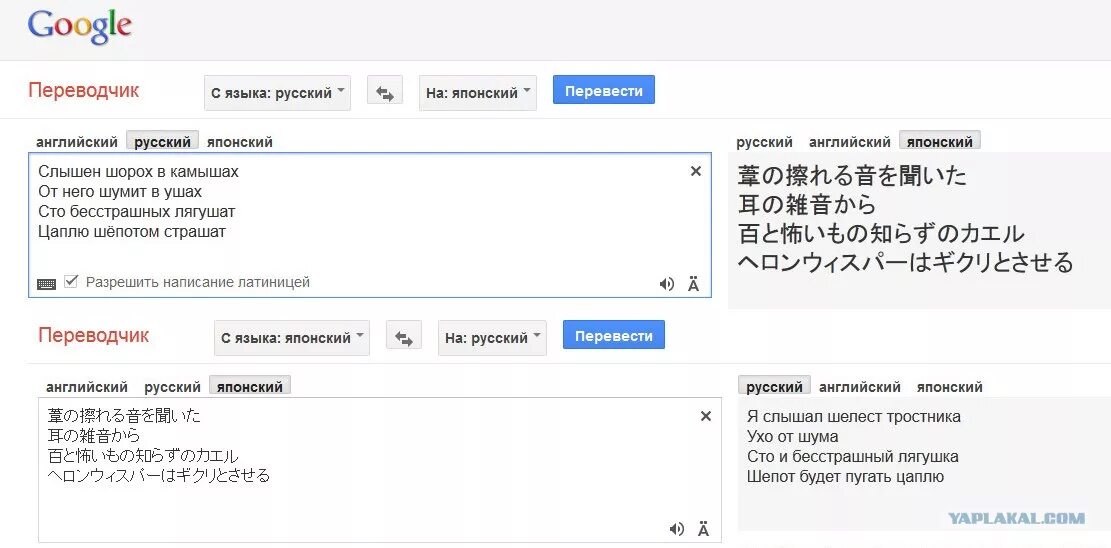The image size is (1111, 548).
Task: Listen to the Russian source text
Action: pyautogui.click(x=666, y=284)
